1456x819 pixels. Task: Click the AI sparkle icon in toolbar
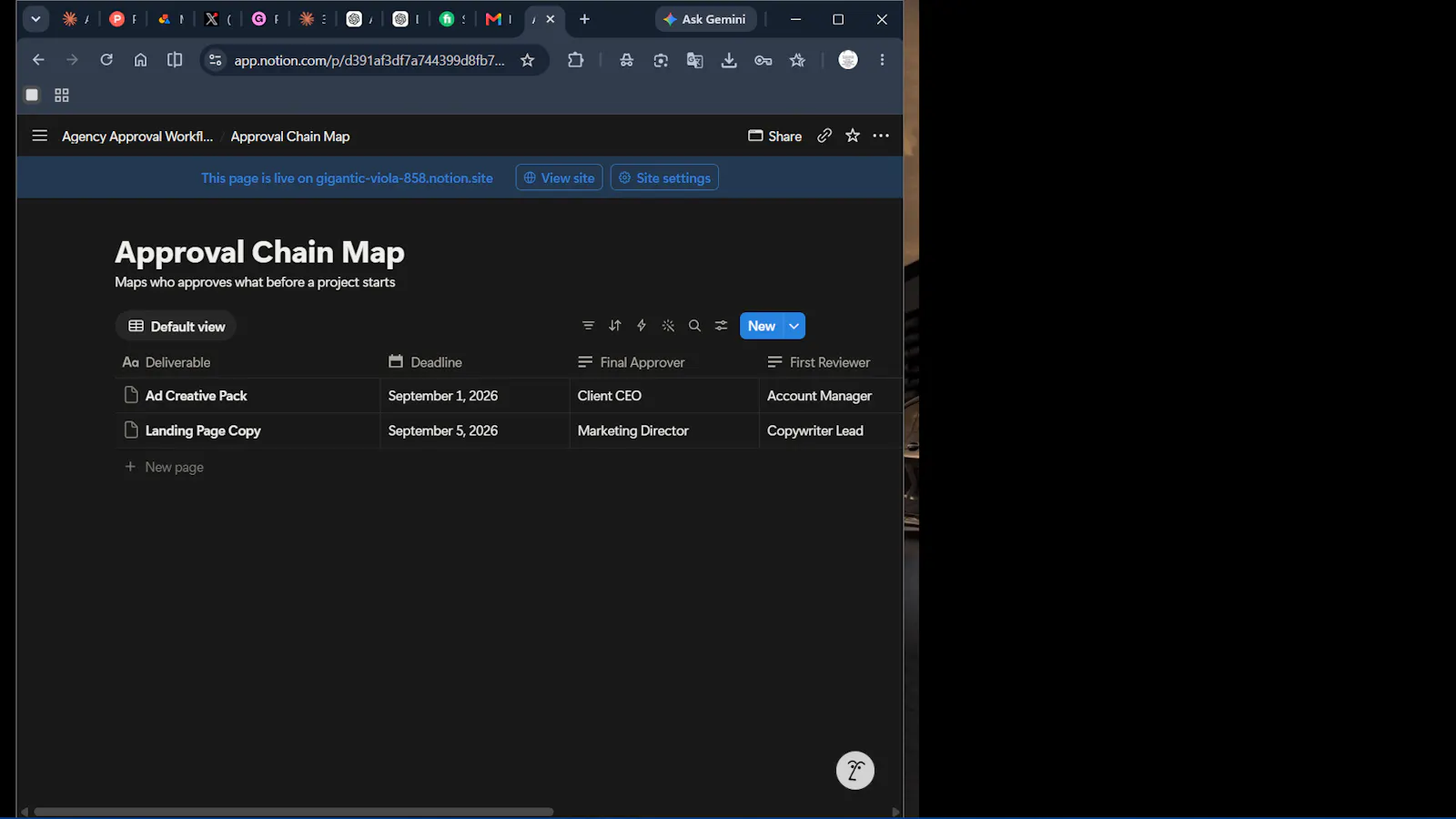[668, 326]
